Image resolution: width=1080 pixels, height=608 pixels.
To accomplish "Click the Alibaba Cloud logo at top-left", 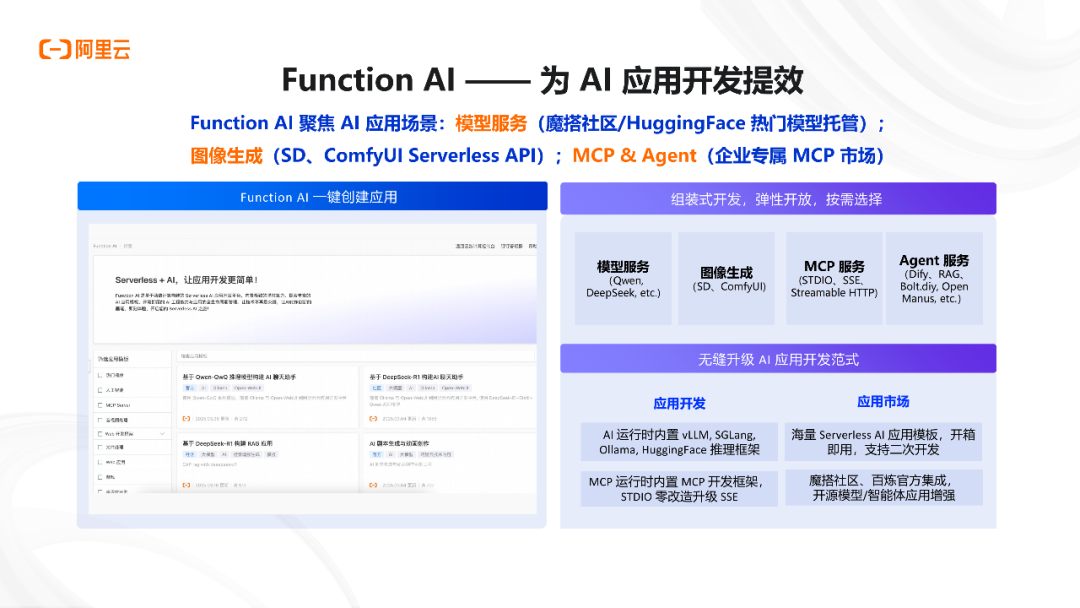I will [x=85, y=50].
